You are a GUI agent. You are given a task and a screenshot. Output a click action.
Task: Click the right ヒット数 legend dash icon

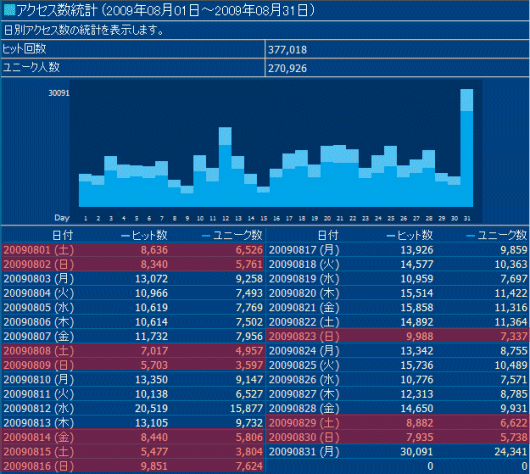click(391, 236)
